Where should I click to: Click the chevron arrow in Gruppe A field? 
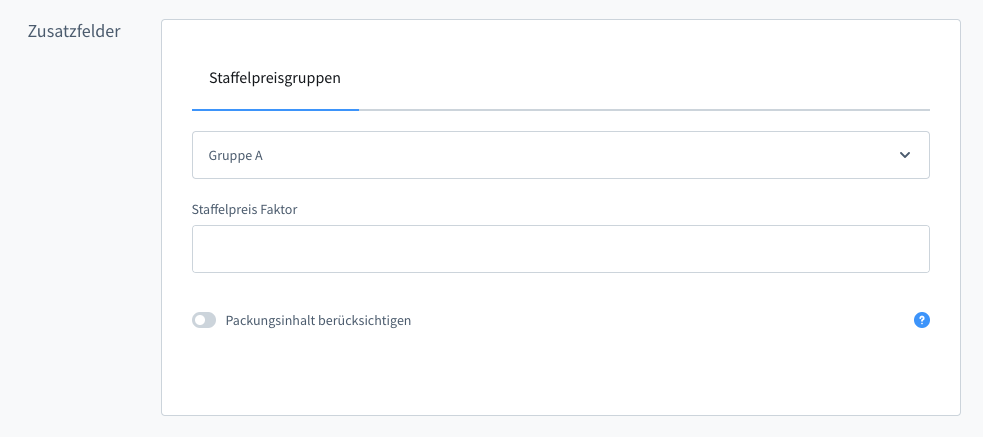coord(905,155)
